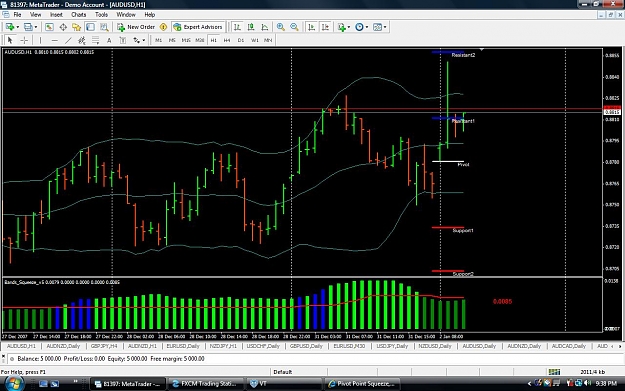Select the text annotation tool
625x391 pixels.
109,40
